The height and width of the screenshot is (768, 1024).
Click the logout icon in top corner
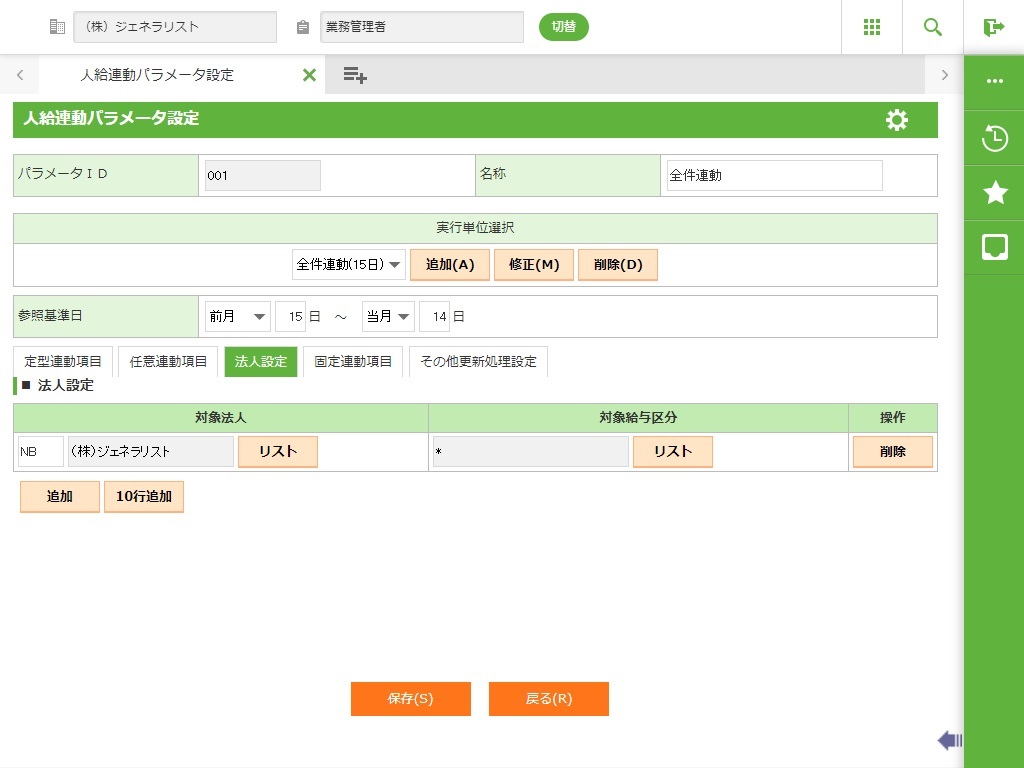pyautogui.click(x=993, y=27)
